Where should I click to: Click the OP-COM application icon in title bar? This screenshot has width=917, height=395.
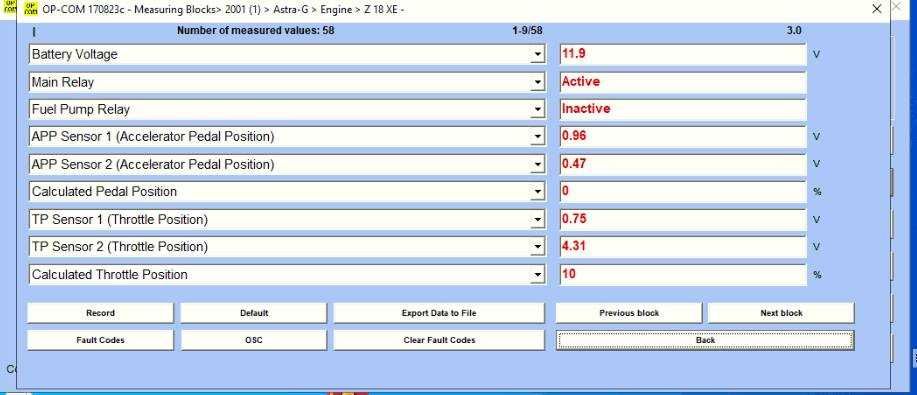[30, 9]
